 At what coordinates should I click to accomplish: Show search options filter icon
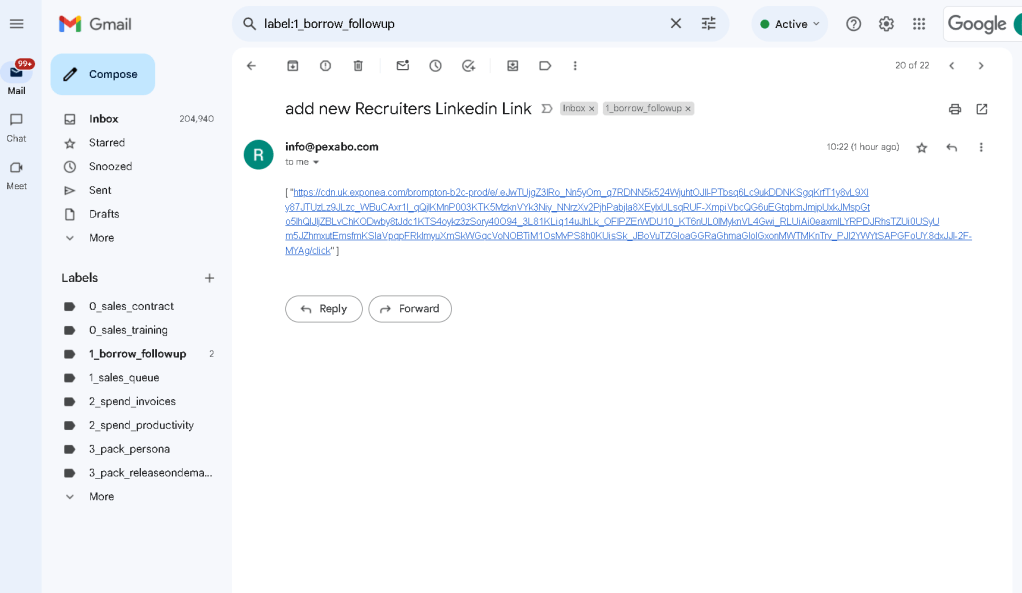(x=708, y=24)
